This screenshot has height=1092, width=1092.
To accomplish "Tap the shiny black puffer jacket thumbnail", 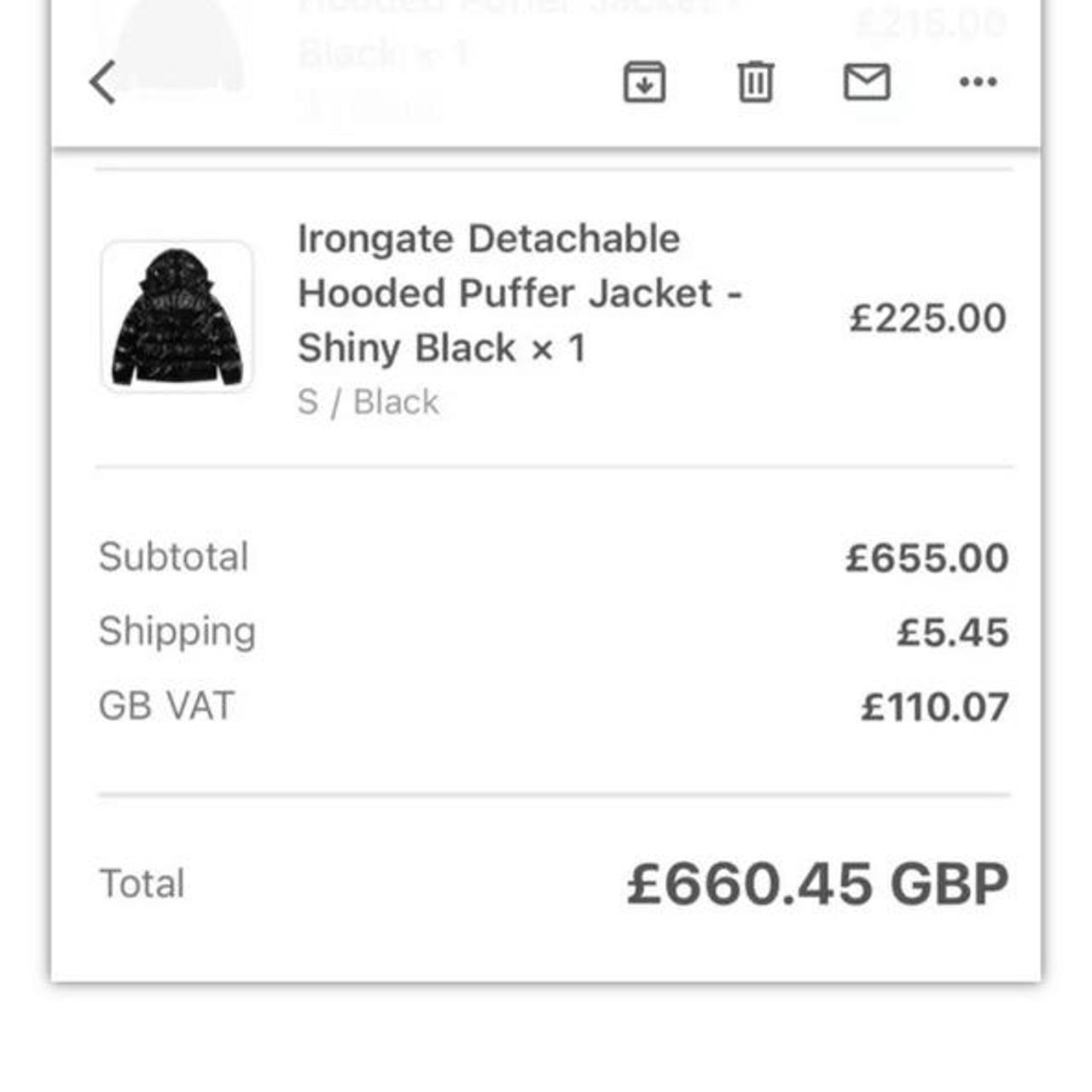I will click(x=177, y=317).
